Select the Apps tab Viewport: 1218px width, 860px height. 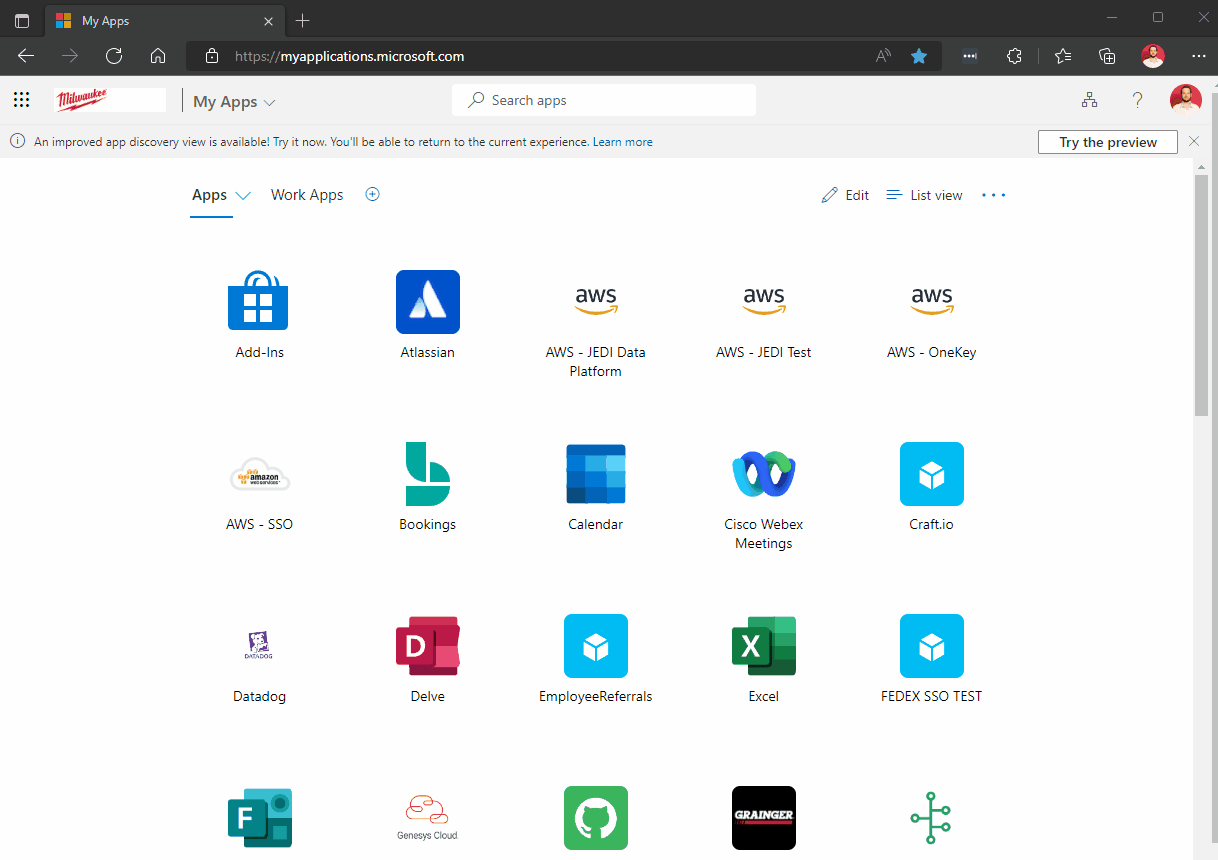209,195
